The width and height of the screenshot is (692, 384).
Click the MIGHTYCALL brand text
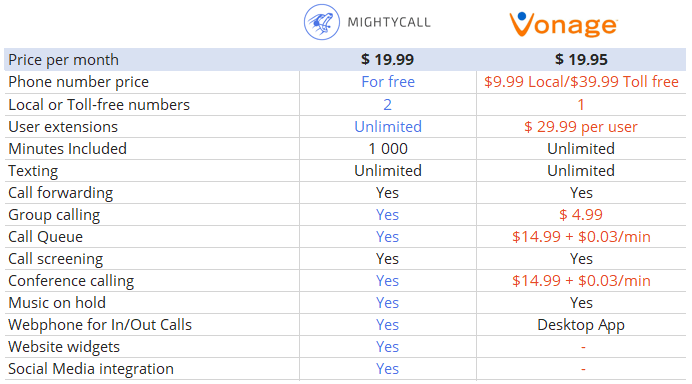(389, 22)
